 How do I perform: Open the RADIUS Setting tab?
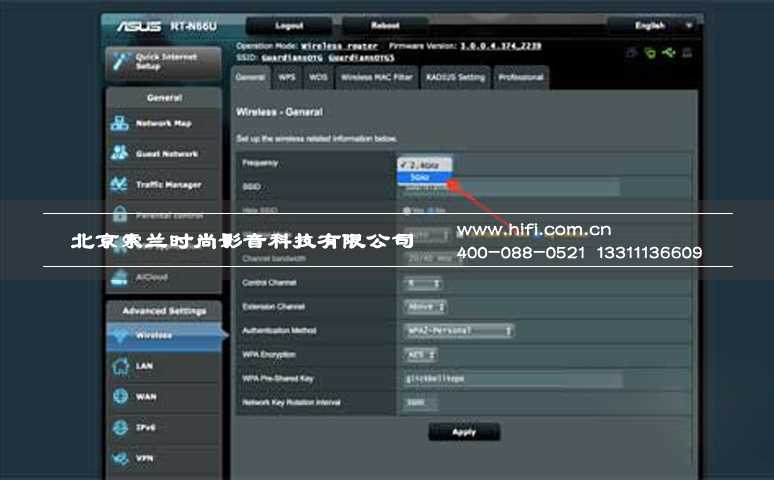point(456,78)
